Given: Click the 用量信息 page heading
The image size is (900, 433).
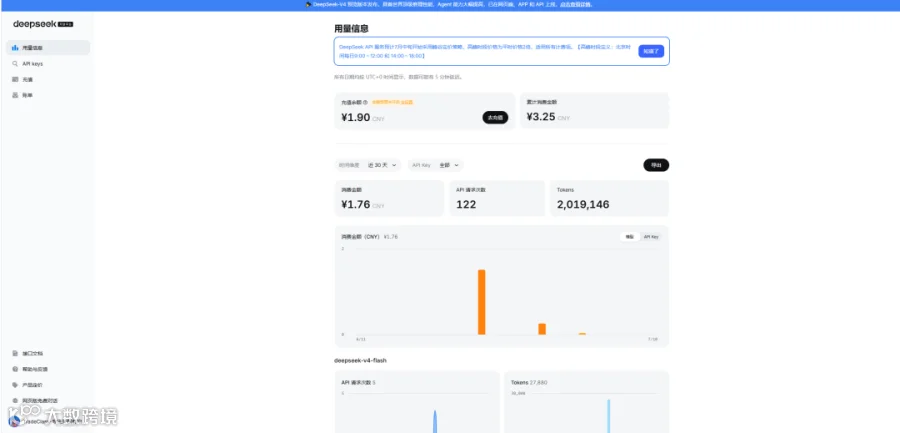Looking at the screenshot, I should pyautogui.click(x=351, y=28).
